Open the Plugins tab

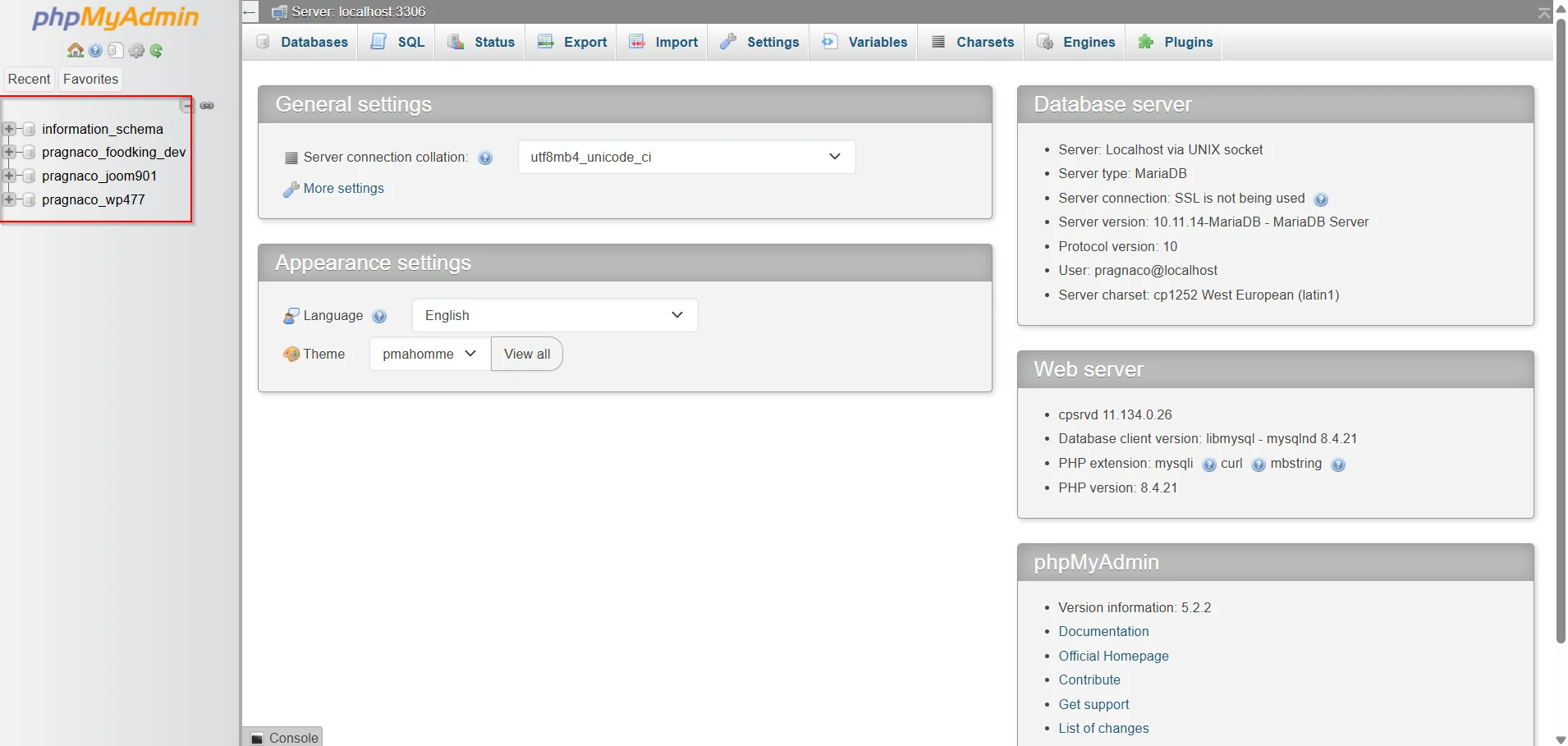pyautogui.click(x=1175, y=42)
